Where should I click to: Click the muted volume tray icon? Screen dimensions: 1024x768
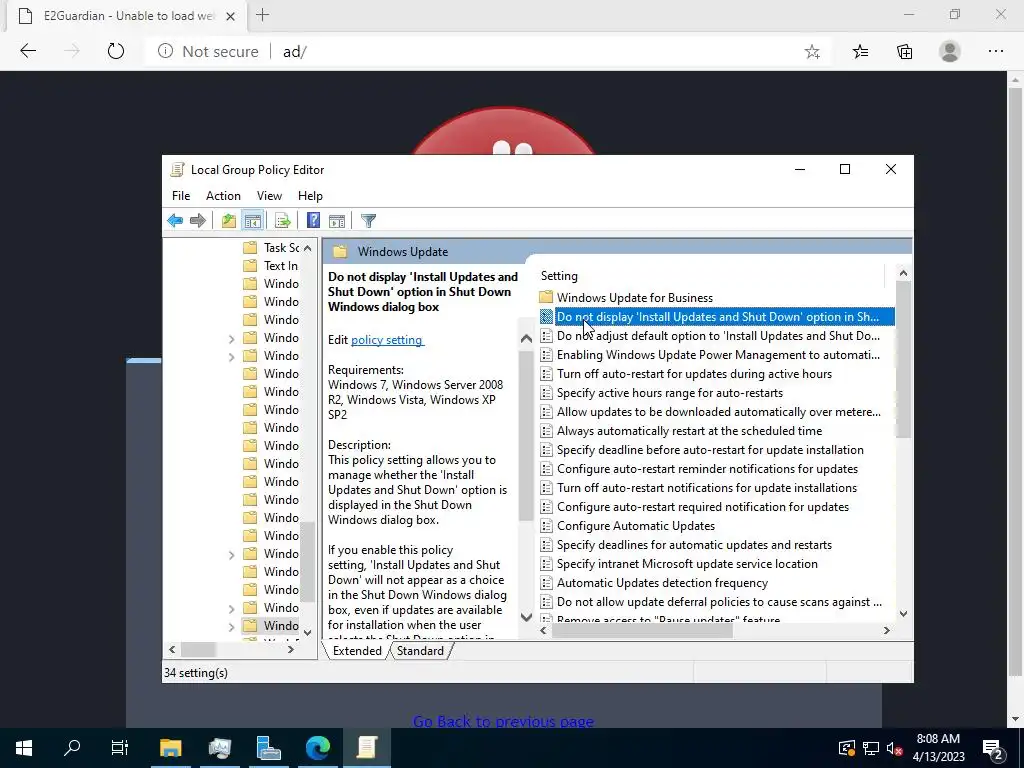point(895,748)
